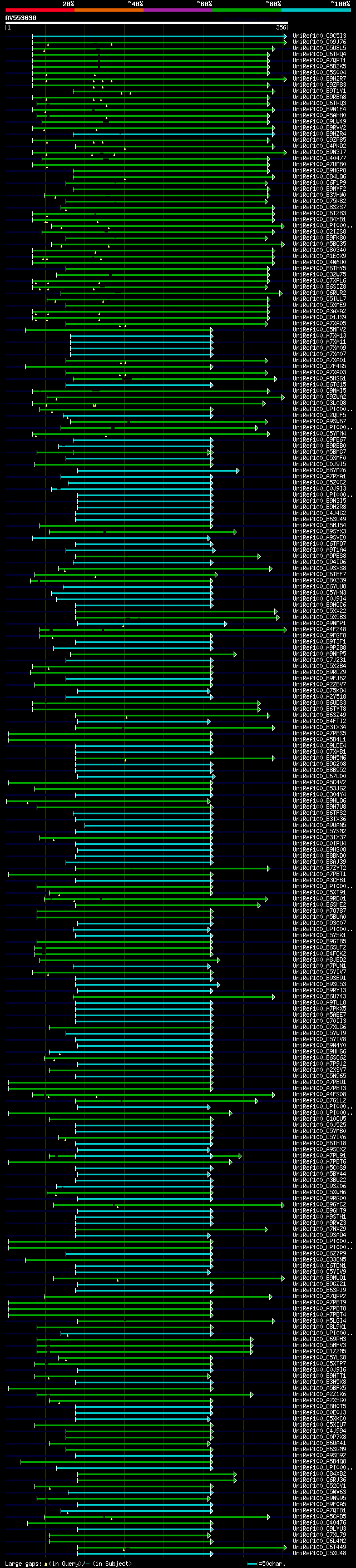Select the query name AV553630

tap(21, 18)
